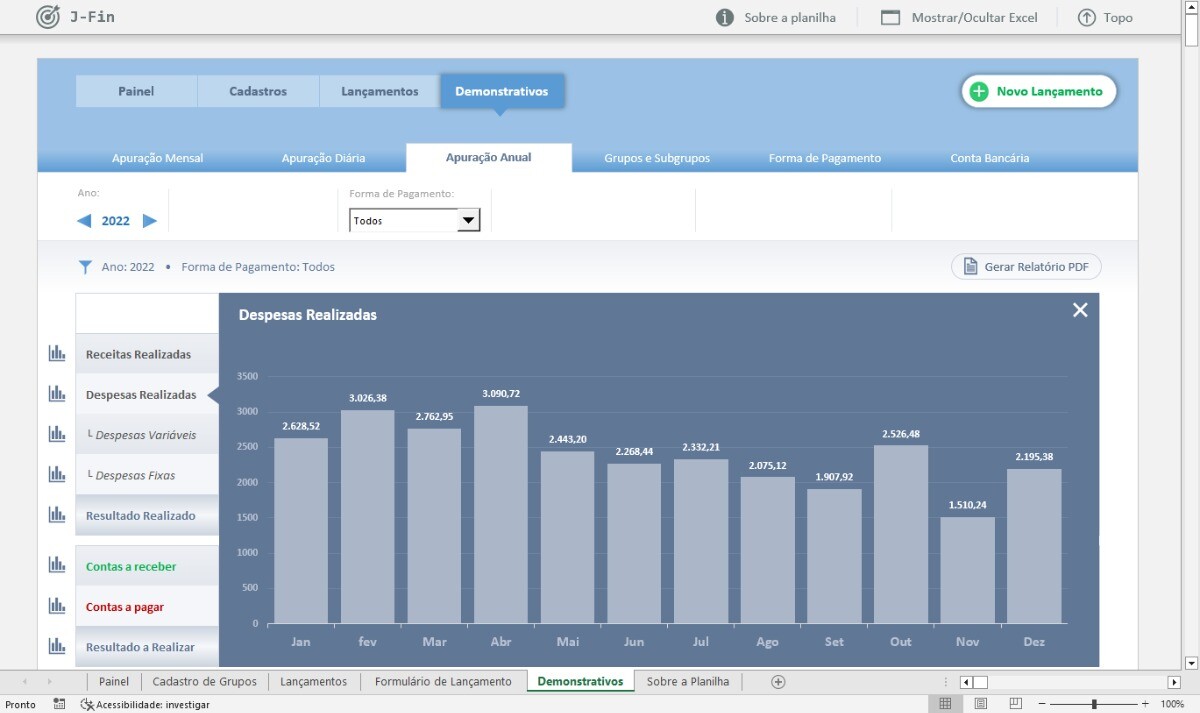Click the Topo up-arrow icon
Viewport: 1200px width, 713px height.
pos(1087,18)
